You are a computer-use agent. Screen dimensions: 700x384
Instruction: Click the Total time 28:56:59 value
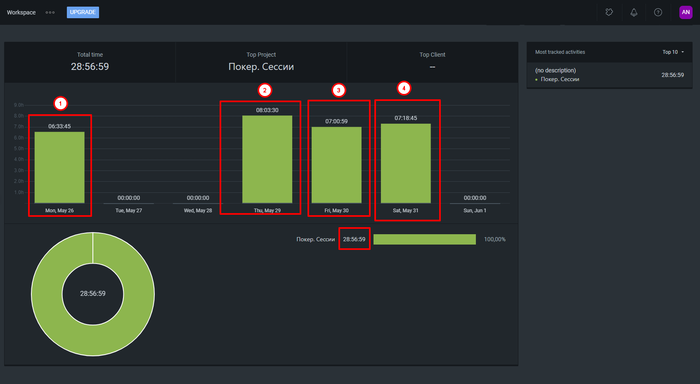click(x=90, y=67)
